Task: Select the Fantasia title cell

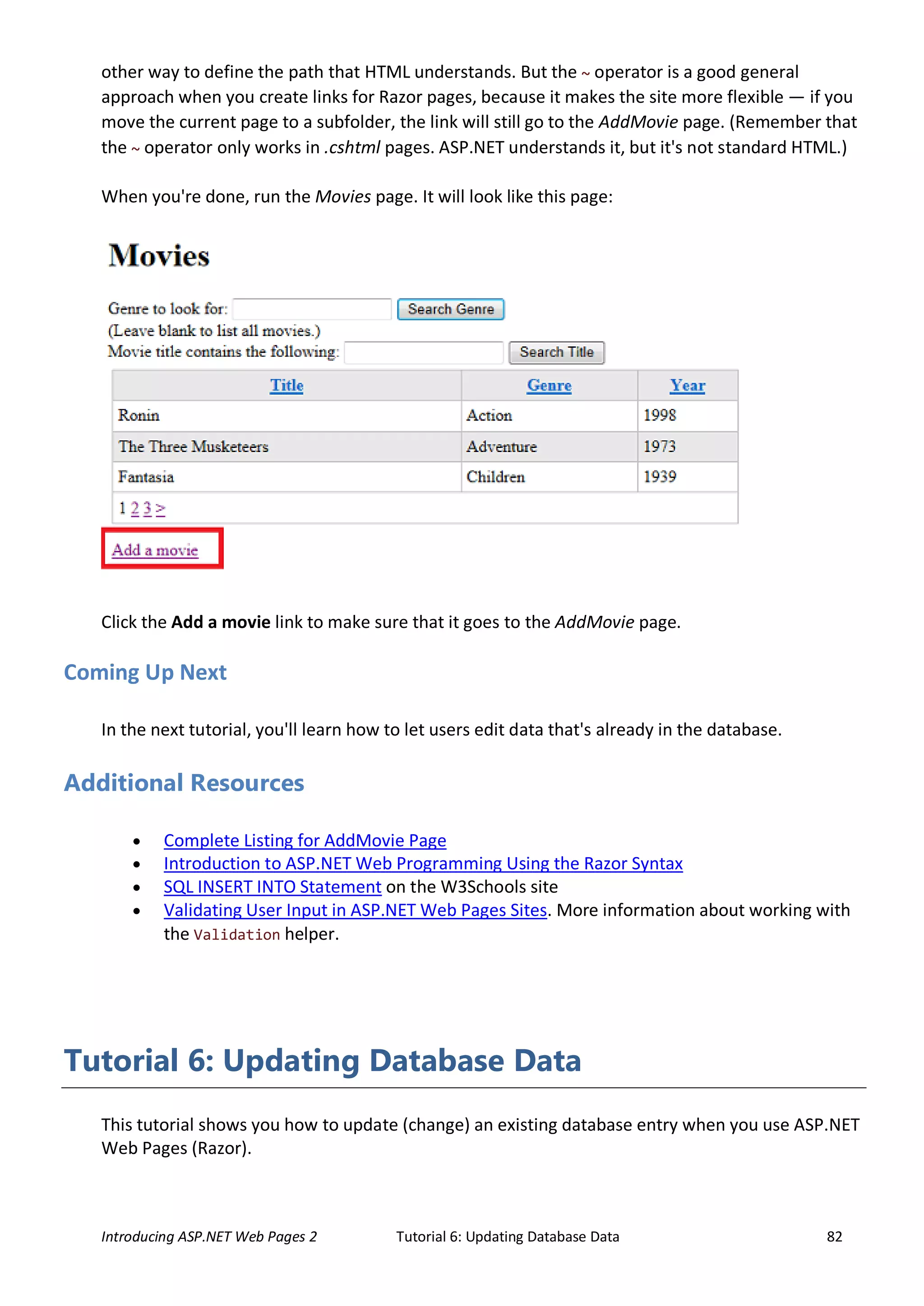Action: click(287, 477)
